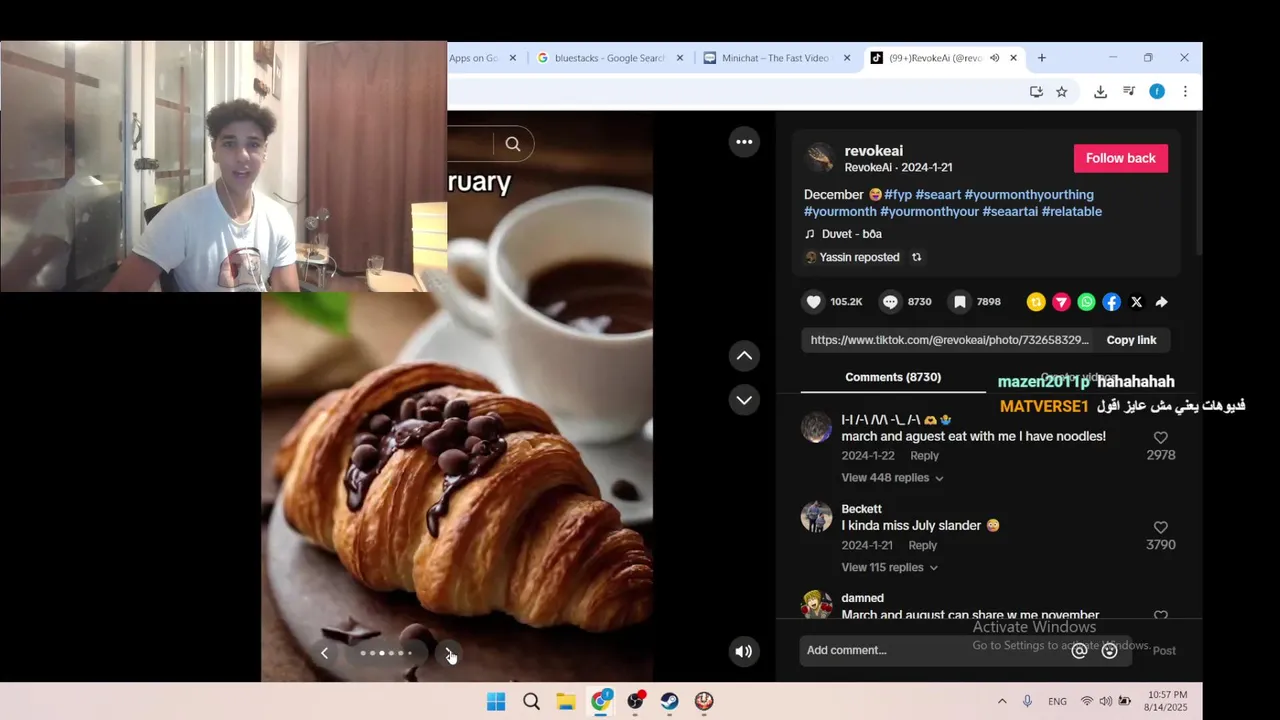Switch to the bluestacks - Google Search tab
The height and width of the screenshot is (720, 1280).
(x=609, y=58)
